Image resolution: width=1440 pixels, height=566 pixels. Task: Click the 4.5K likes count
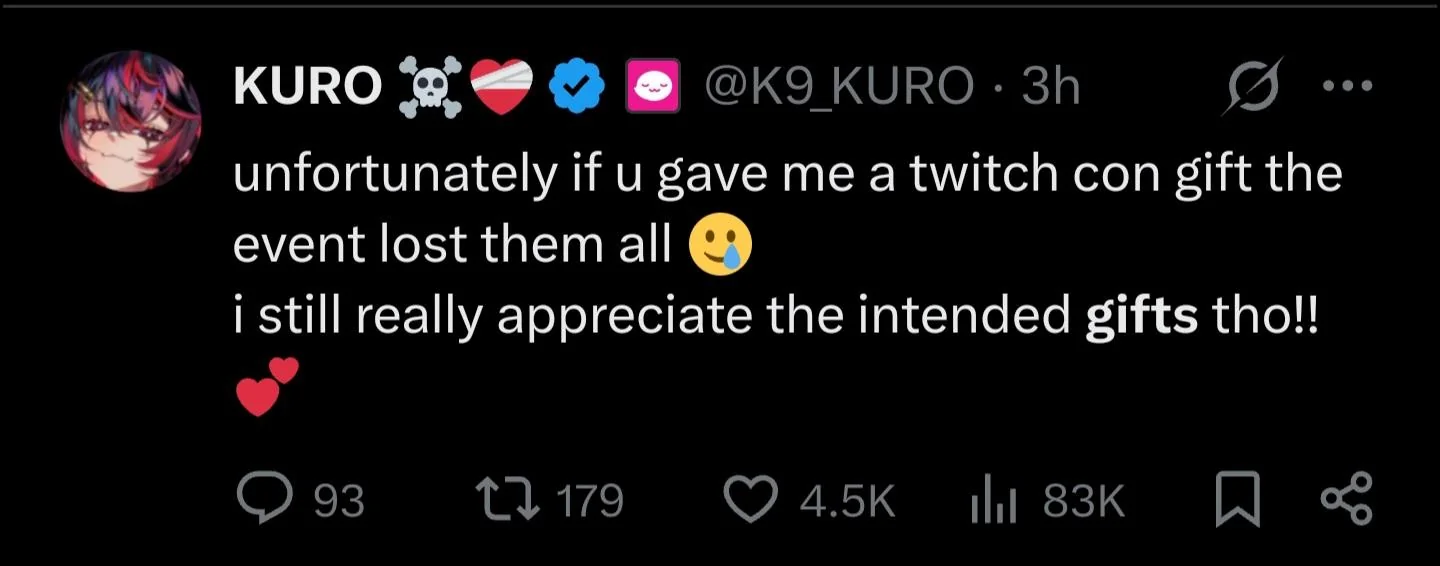pyautogui.click(x=847, y=501)
